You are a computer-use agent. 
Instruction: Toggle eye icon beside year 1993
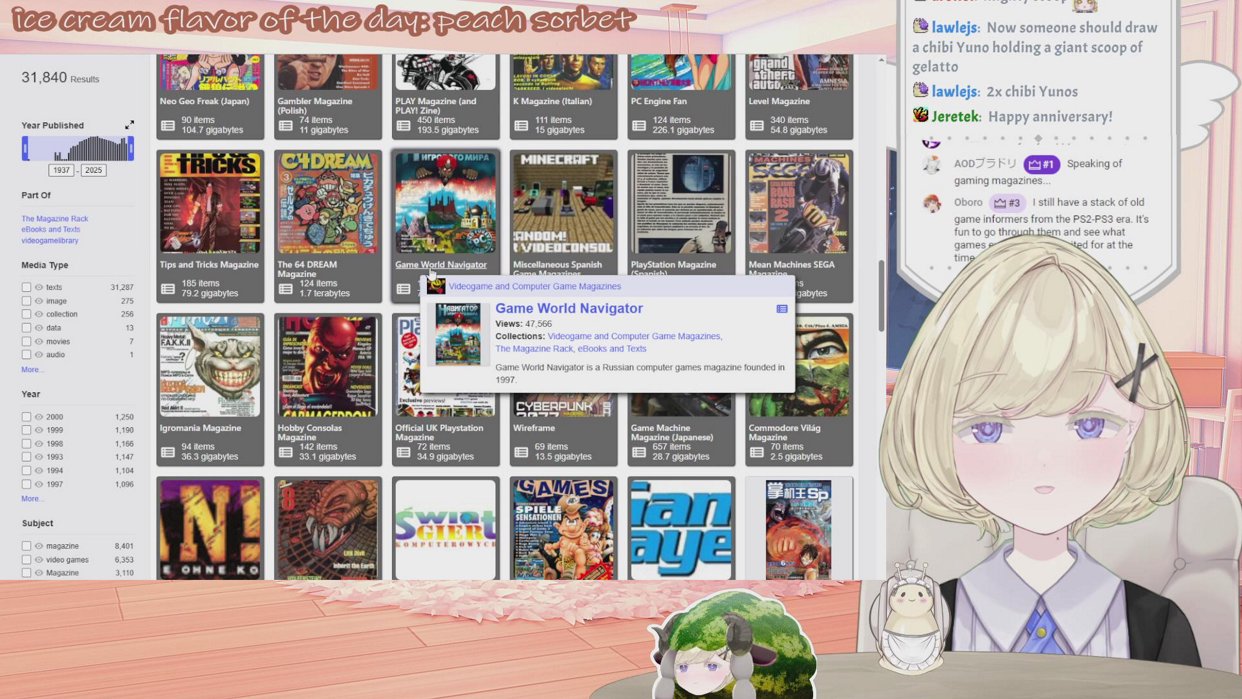pos(39,457)
